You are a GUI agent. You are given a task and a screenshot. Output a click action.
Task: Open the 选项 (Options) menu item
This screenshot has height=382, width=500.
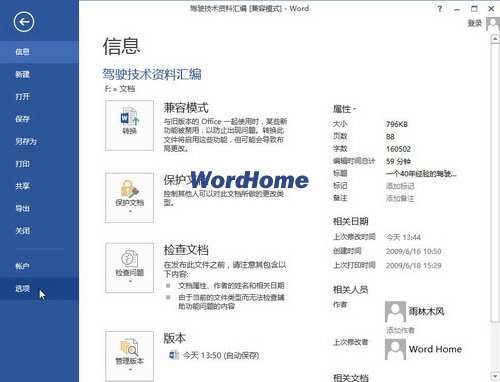pos(39,288)
